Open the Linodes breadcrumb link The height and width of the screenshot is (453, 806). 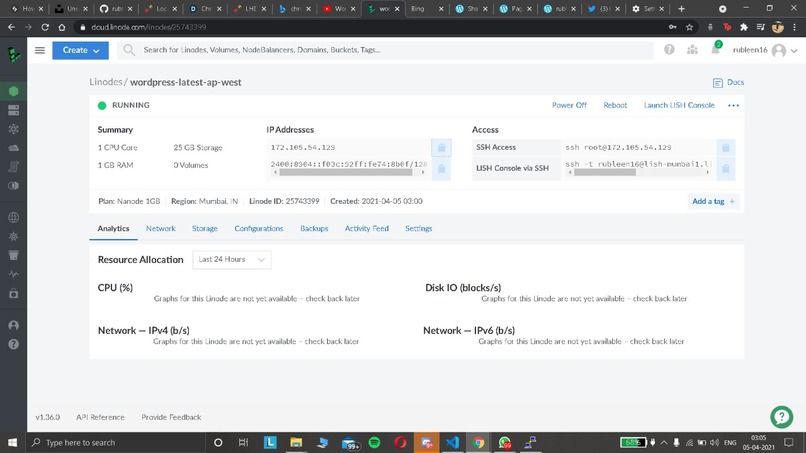pos(105,82)
